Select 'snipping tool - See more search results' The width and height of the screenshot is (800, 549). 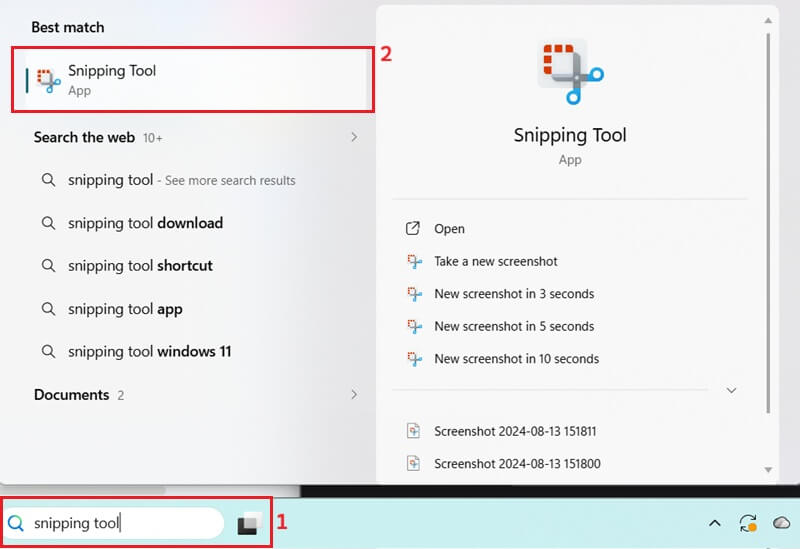click(x=182, y=180)
